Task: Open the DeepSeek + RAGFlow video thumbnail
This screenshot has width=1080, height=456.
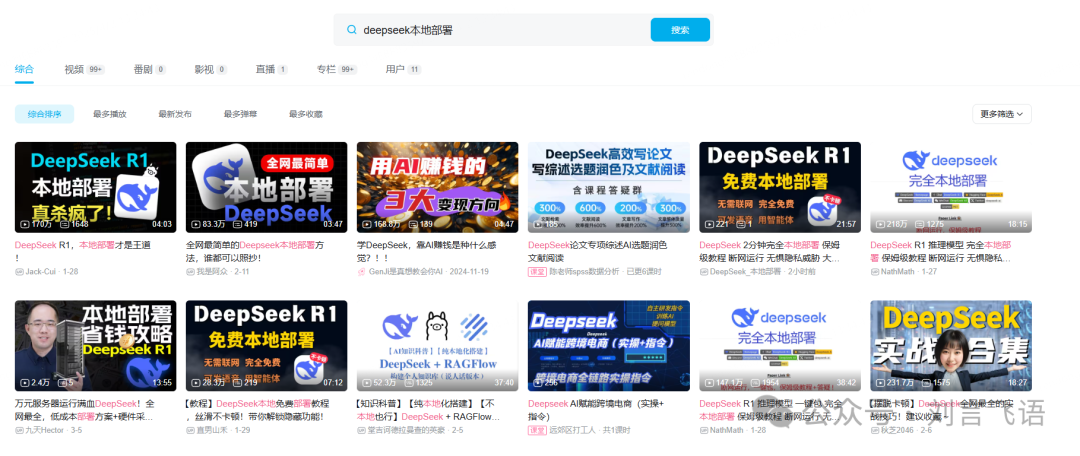Action: [437, 346]
